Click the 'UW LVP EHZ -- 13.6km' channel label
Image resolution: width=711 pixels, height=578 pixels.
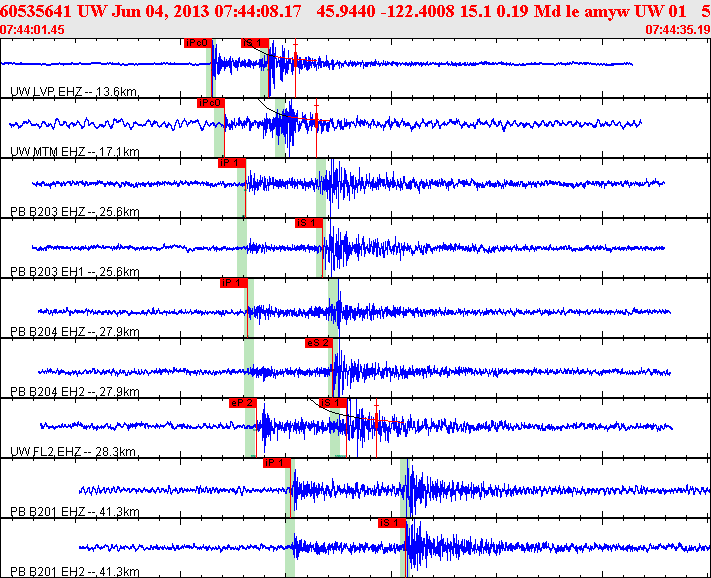(x=74, y=92)
